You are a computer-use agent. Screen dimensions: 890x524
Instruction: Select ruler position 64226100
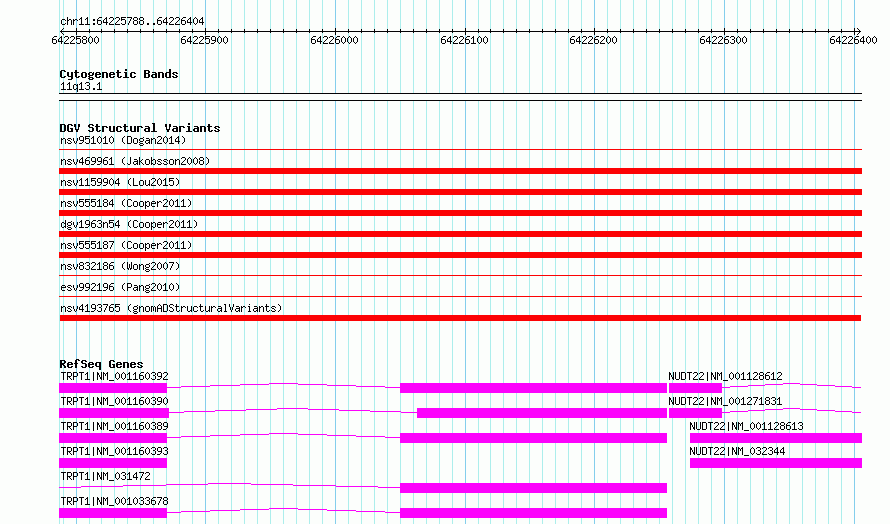pos(464,40)
